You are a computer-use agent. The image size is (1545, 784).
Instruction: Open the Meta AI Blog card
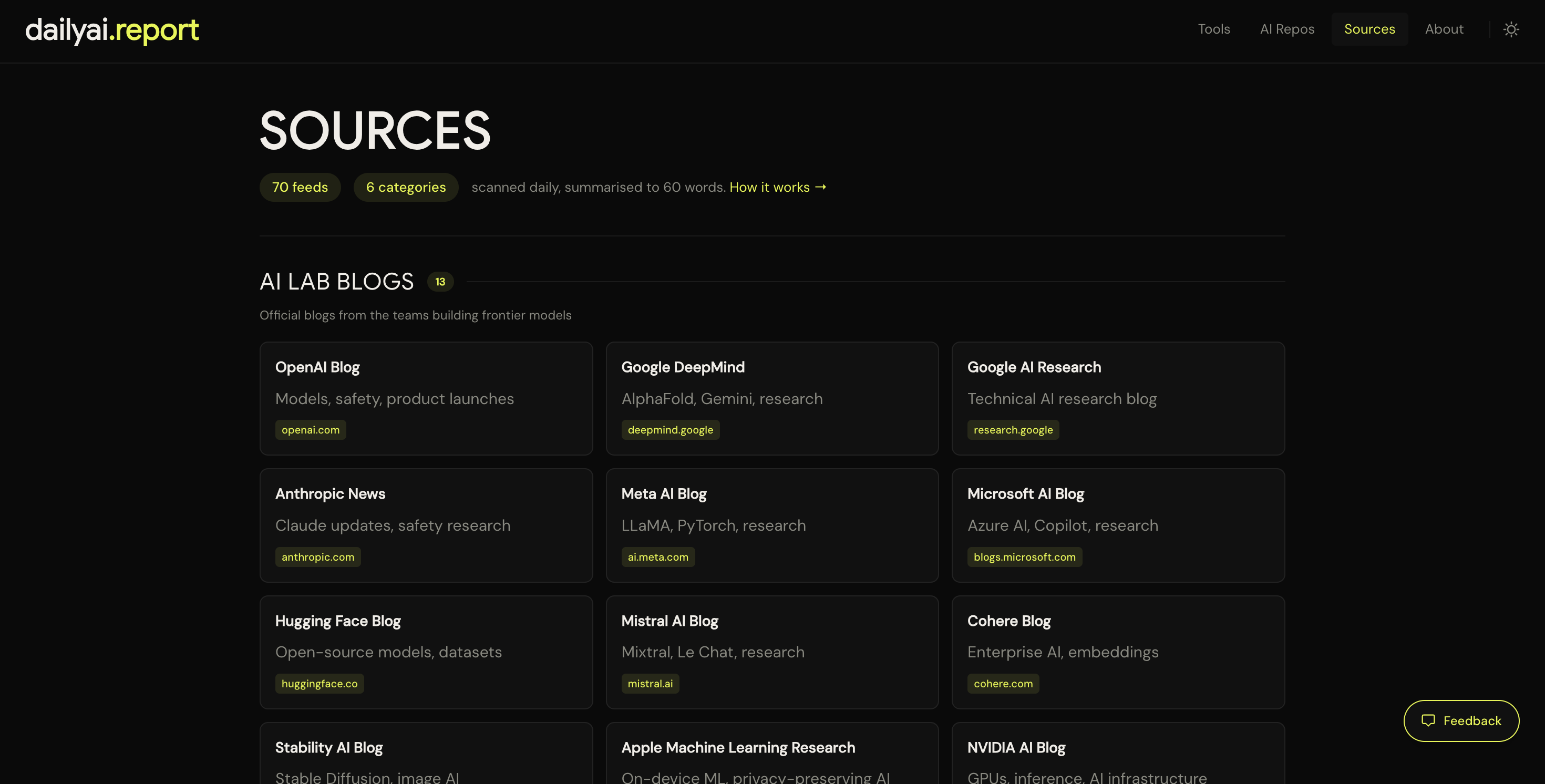771,525
